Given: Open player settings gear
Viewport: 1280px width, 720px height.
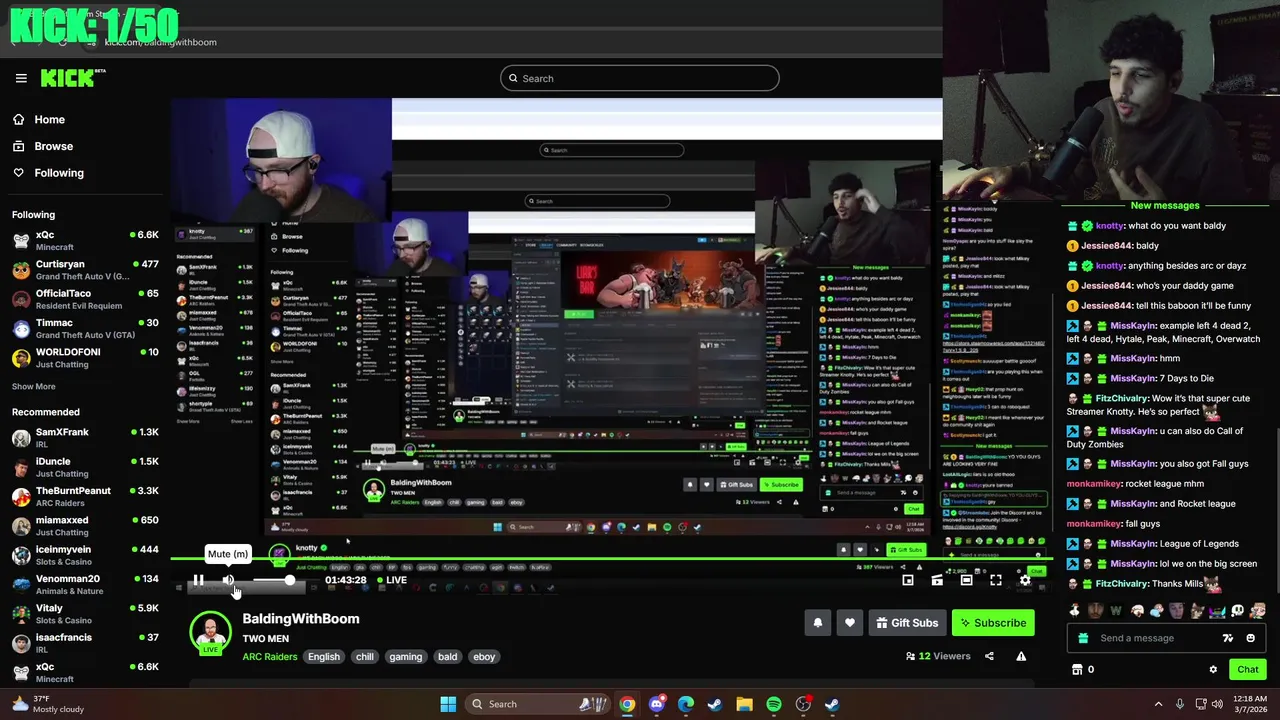Looking at the screenshot, I should coord(1025,580).
